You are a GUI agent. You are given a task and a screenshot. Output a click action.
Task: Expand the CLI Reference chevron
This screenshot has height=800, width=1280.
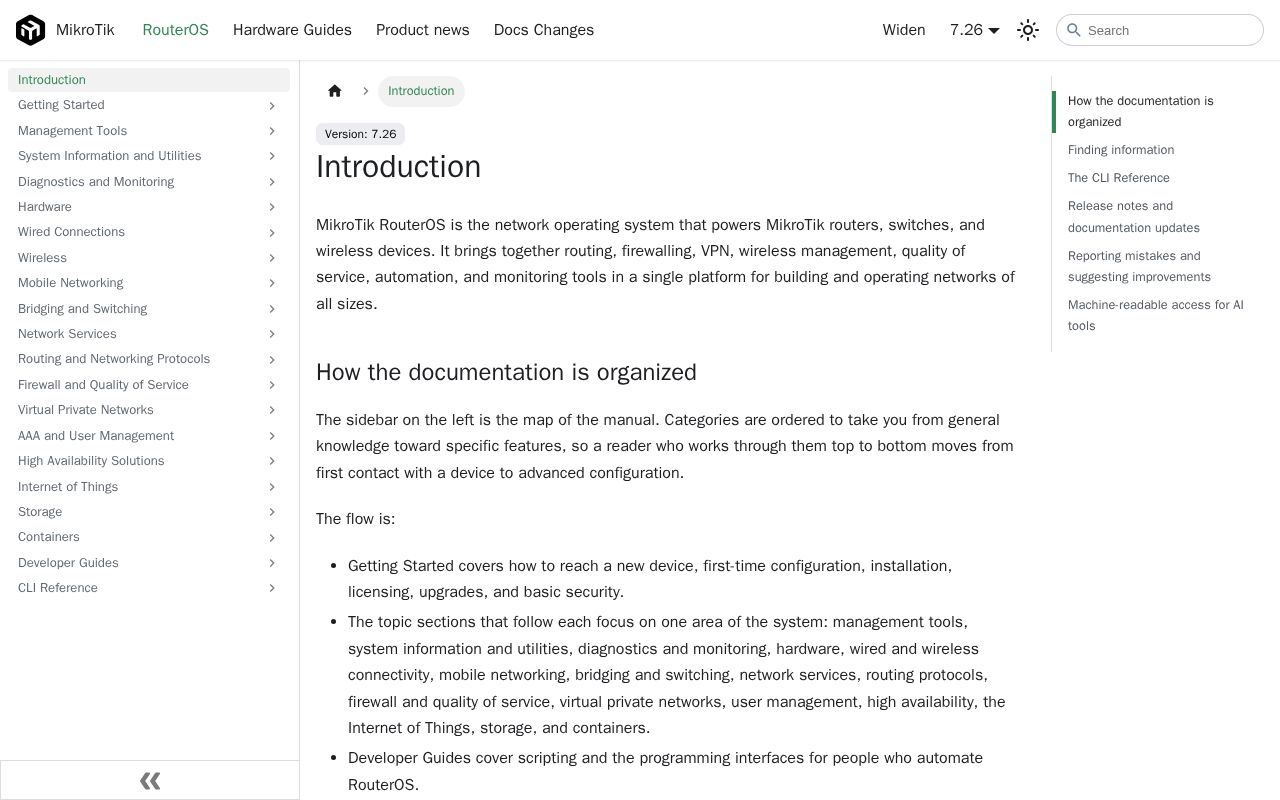[272, 588]
